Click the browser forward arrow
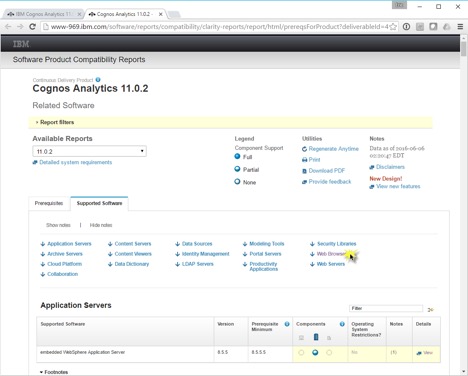This screenshot has height=376, width=468. [x=20, y=27]
